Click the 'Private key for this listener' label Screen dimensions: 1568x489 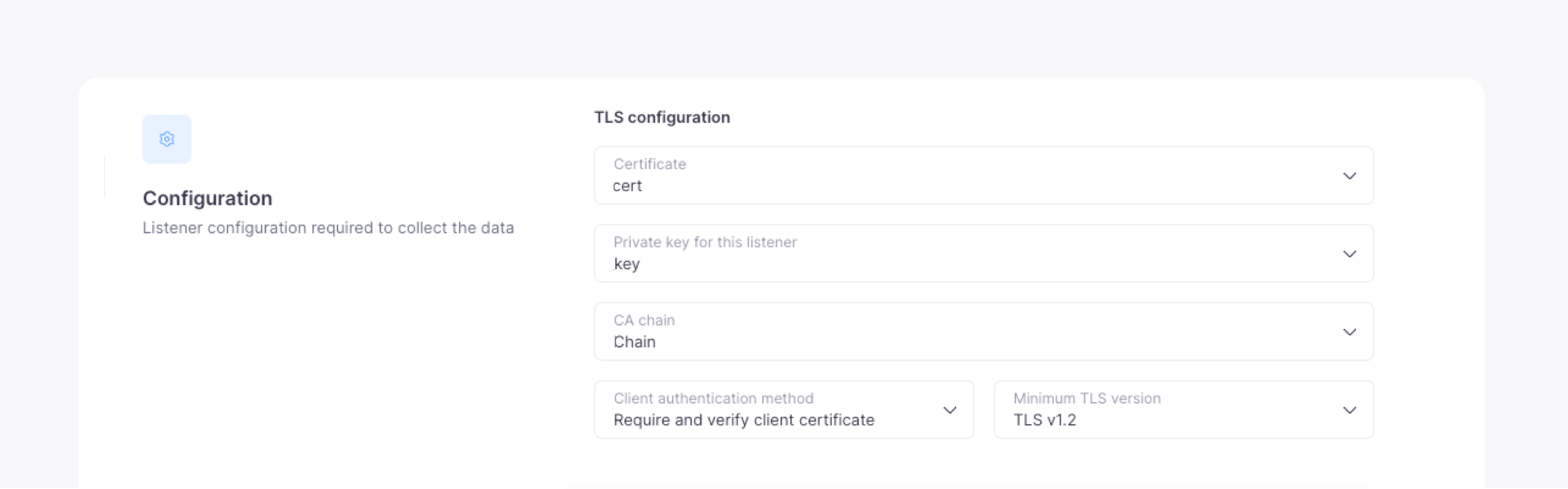[x=705, y=243]
